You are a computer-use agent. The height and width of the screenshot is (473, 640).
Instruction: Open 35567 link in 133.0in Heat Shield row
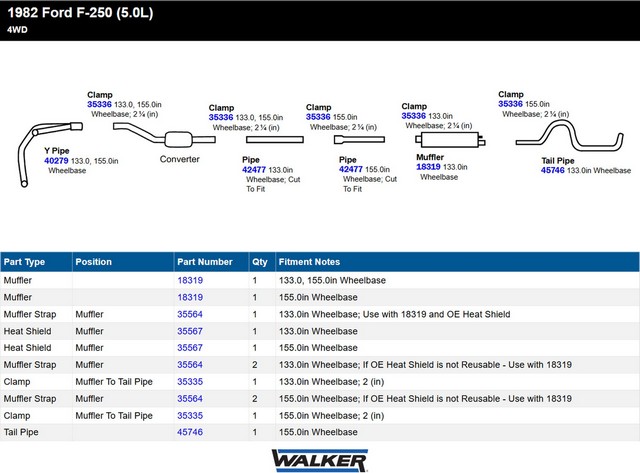190,331
